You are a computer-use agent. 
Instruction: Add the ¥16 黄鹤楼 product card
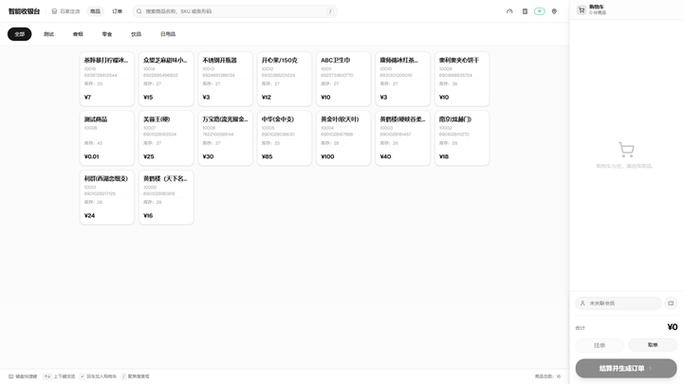point(166,197)
